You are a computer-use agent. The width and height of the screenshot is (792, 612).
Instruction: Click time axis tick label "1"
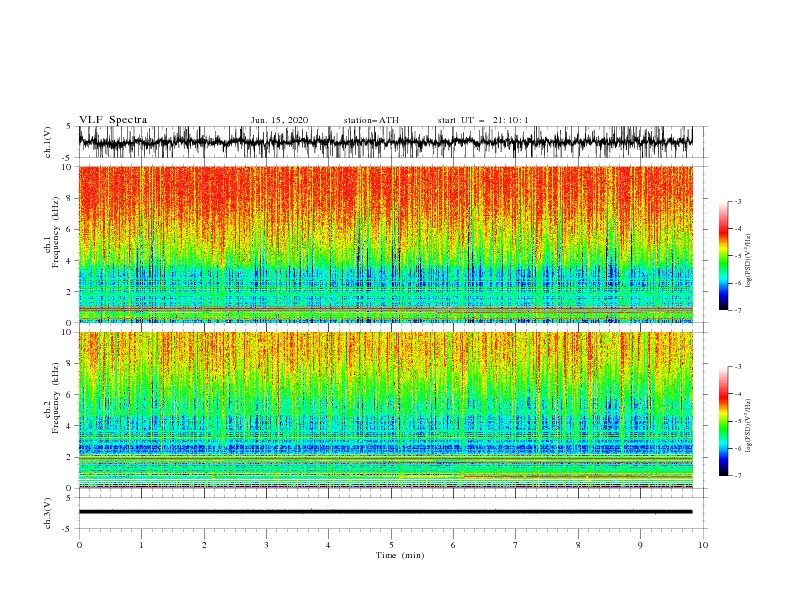(x=141, y=545)
